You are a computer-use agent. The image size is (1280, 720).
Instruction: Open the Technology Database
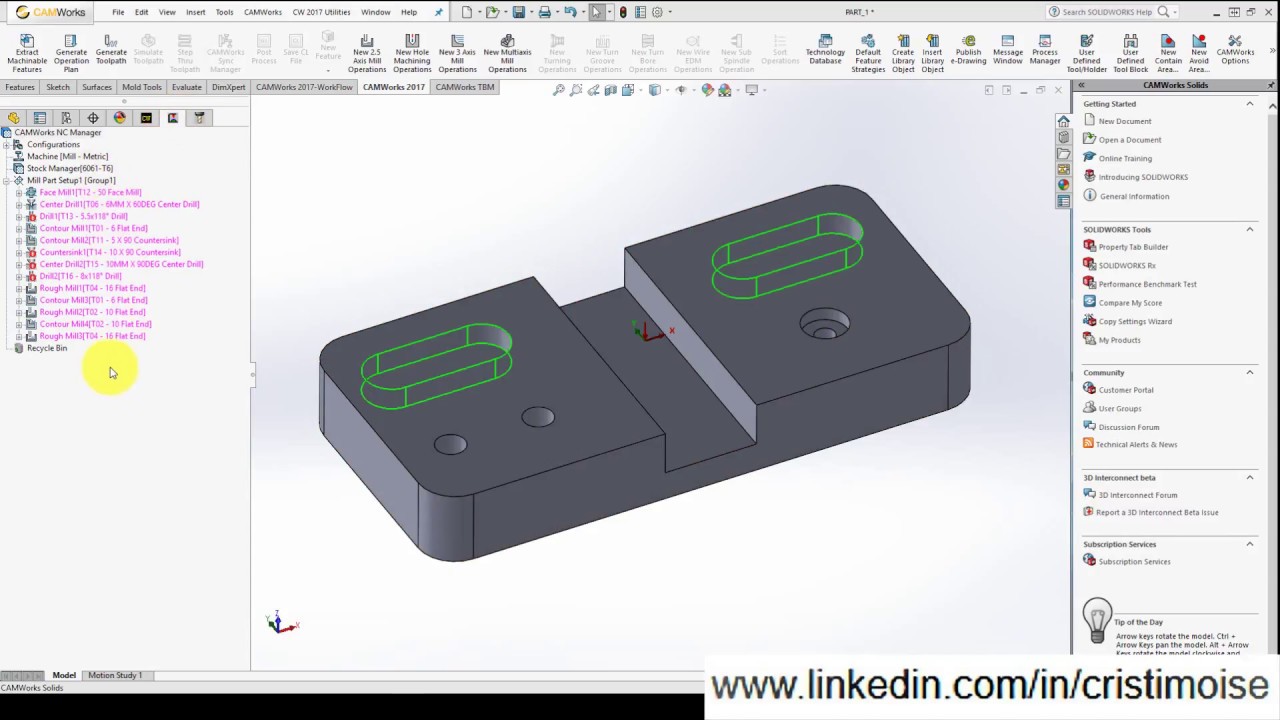pyautogui.click(x=825, y=49)
